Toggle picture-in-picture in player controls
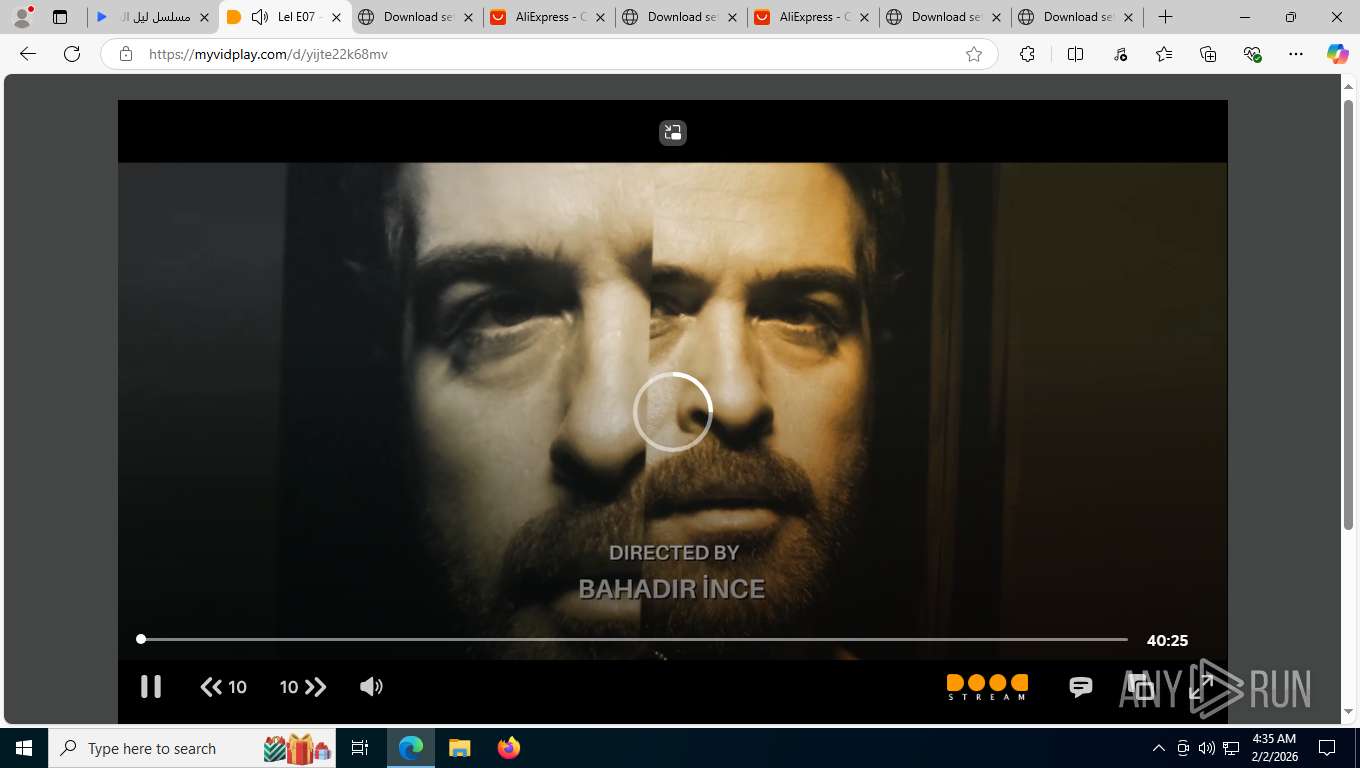Image resolution: width=1360 pixels, height=768 pixels. click(x=1141, y=687)
